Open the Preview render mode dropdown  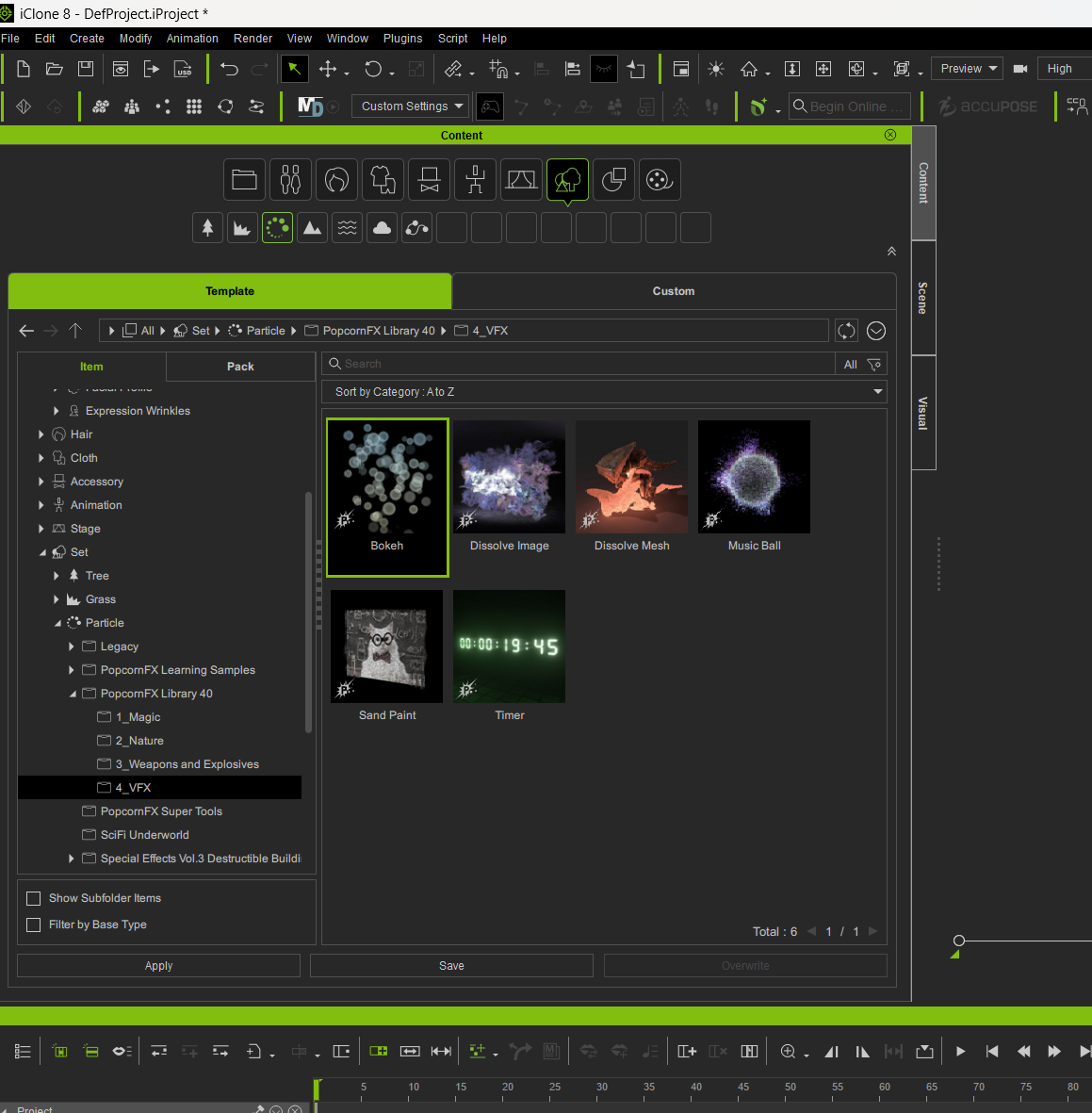(967, 69)
